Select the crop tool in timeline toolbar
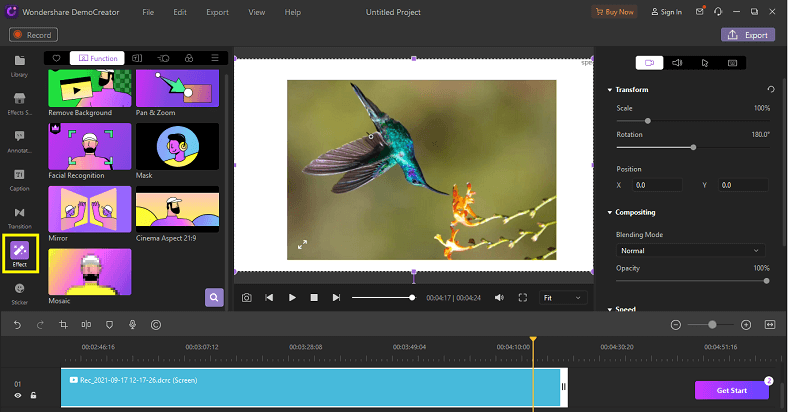 click(x=63, y=325)
